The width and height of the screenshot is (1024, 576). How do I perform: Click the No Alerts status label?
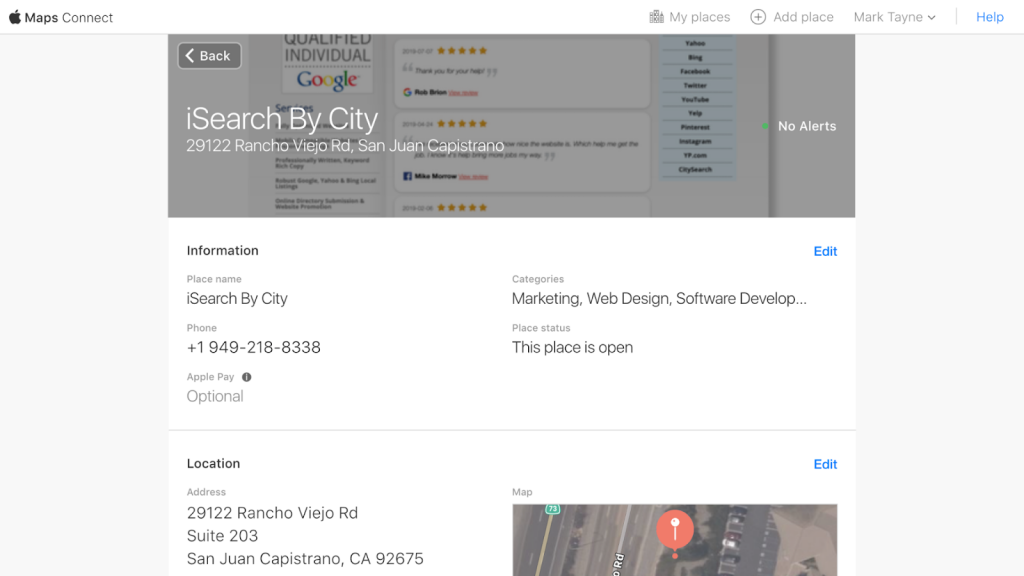[807, 126]
